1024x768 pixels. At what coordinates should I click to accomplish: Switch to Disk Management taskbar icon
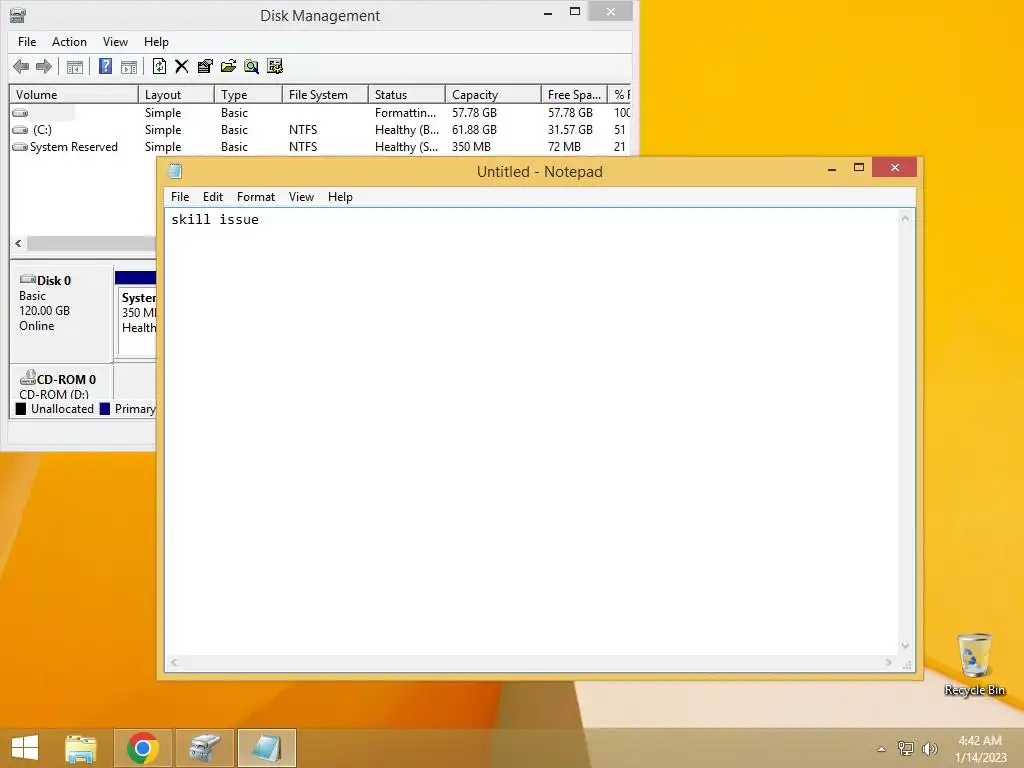pyautogui.click(x=205, y=748)
